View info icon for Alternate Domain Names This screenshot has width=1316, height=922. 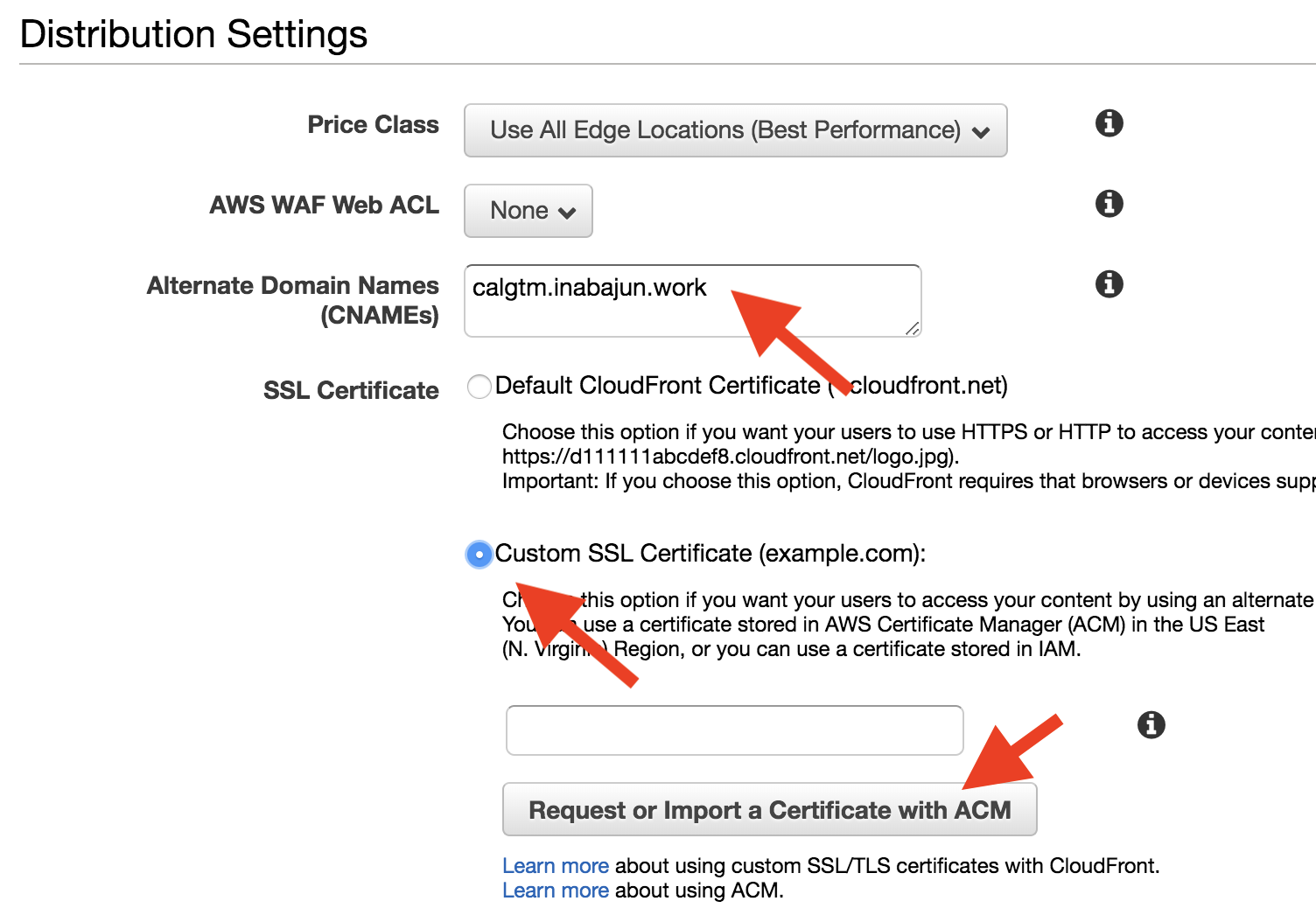coord(1109,284)
